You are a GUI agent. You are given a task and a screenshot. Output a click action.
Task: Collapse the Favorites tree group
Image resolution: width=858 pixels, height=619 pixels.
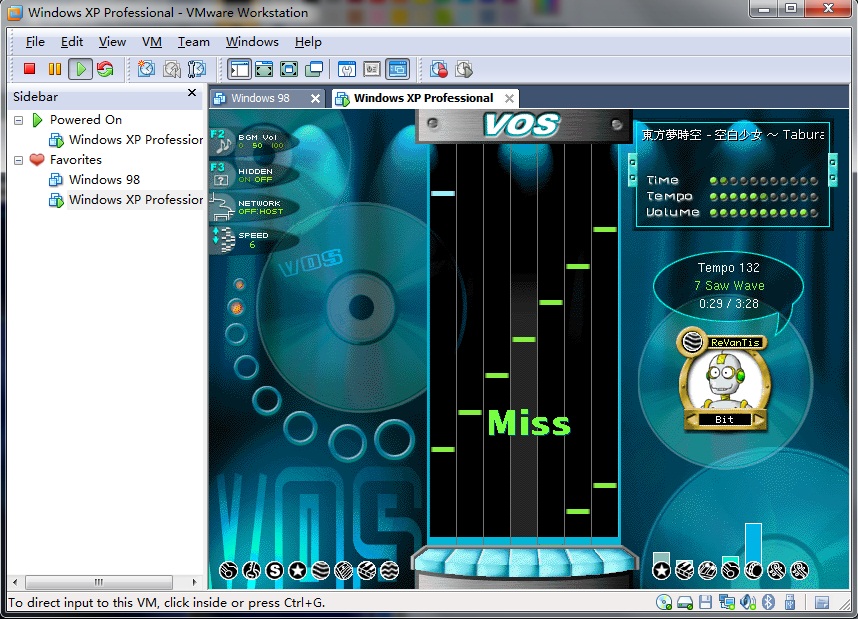(19, 160)
